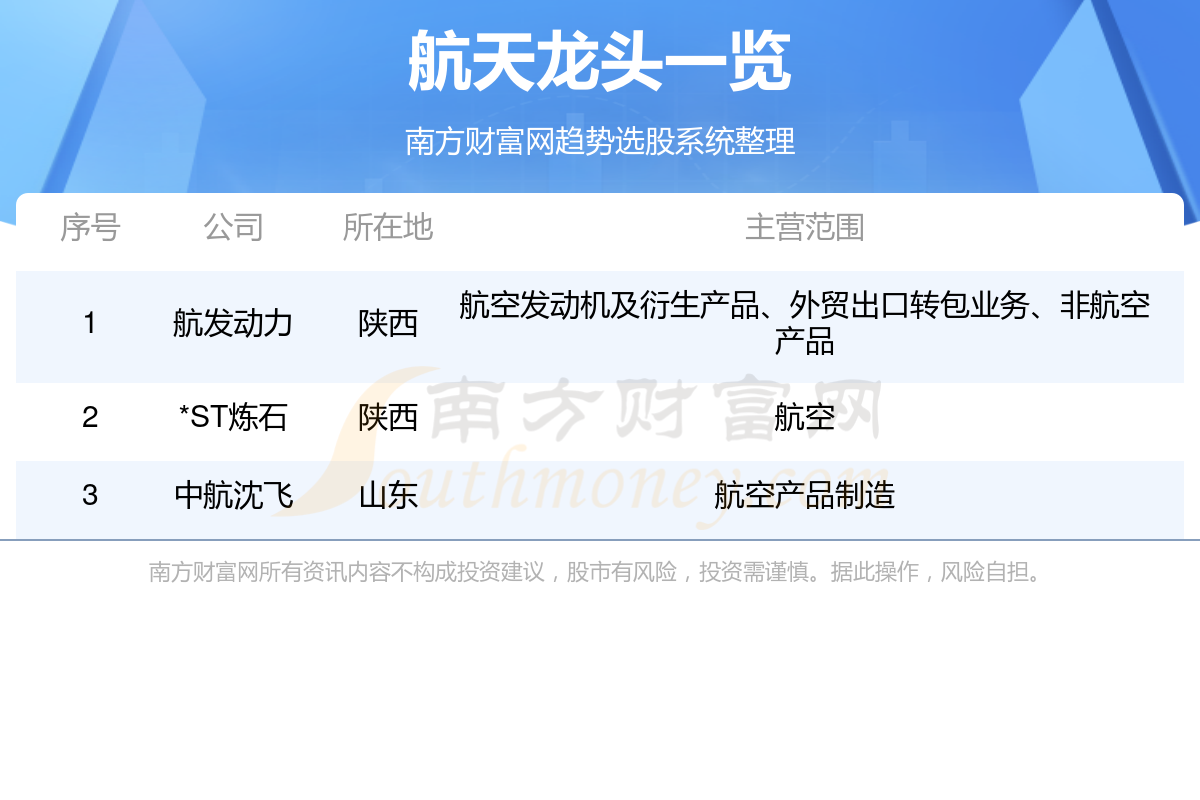
Task: Click 航空产品制造 scope cell
Action: pyautogui.click(x=805, y=495)
